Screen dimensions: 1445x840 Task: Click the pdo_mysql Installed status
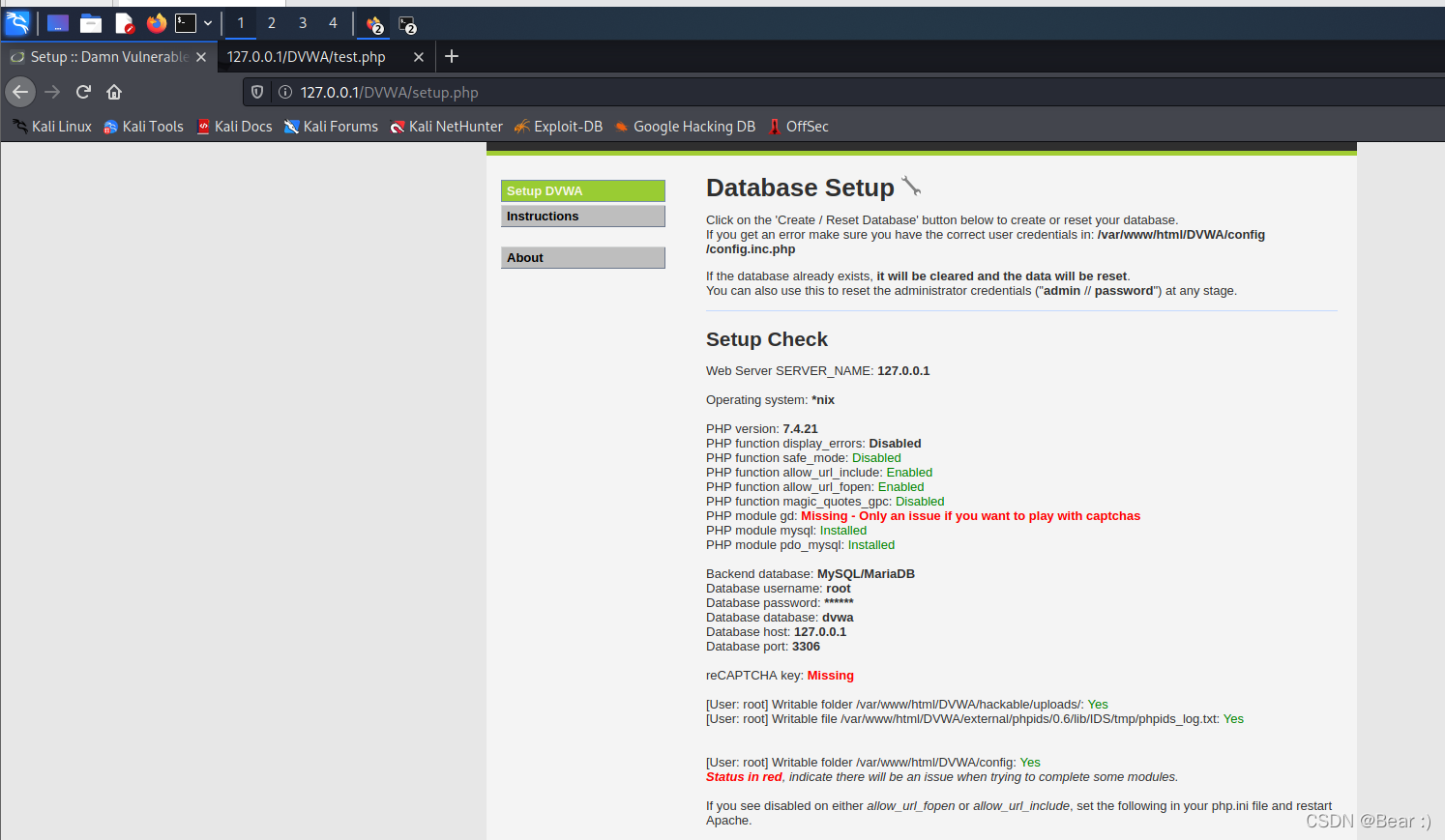(x=871, y=545)
